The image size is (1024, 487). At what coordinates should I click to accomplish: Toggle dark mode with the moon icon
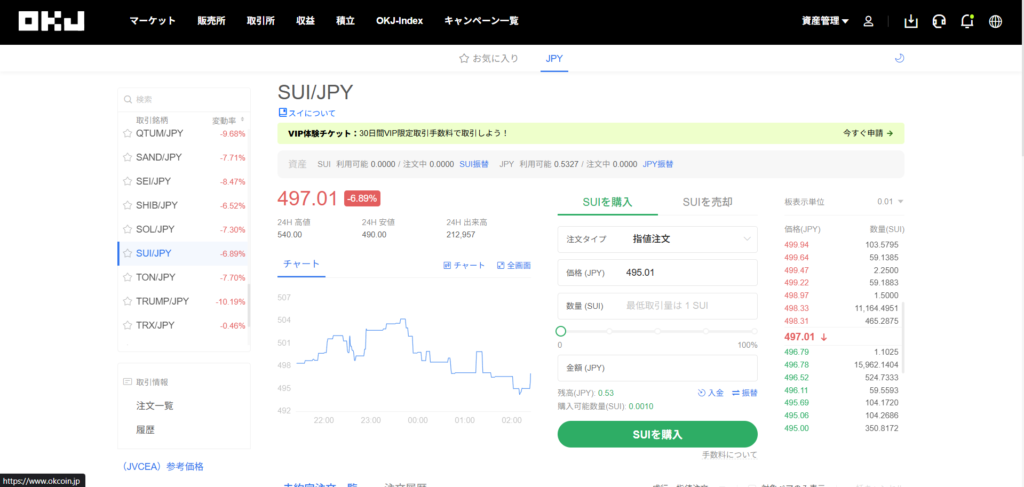898,59
